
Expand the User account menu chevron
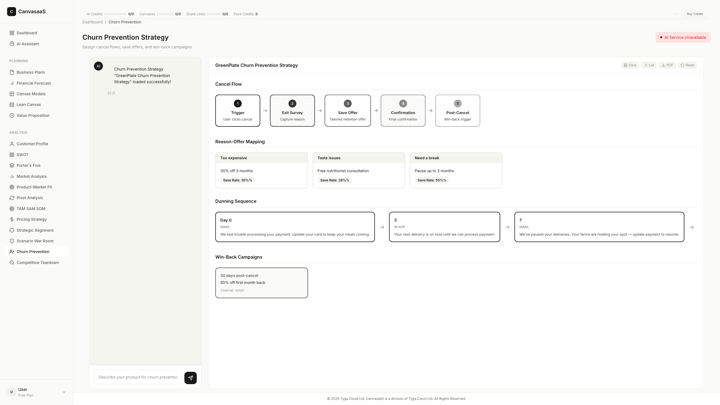[64, 392]
